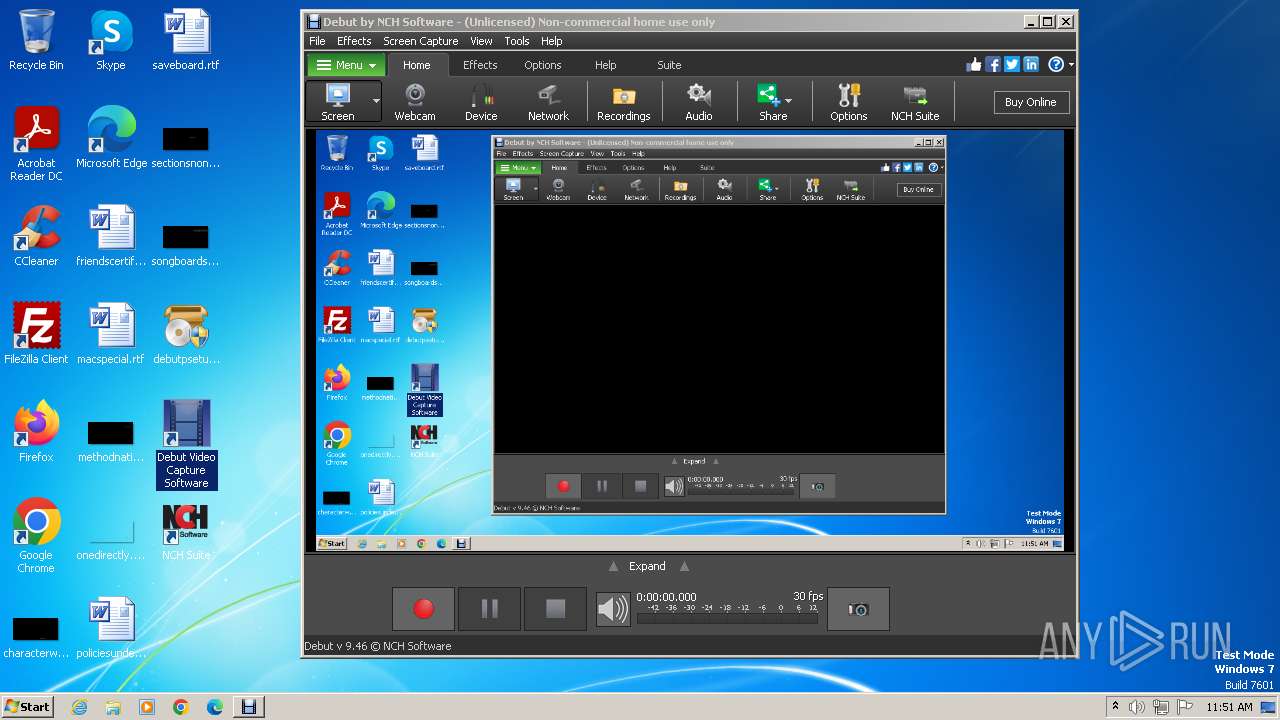Open the Screen Capture menu
Image resolution: width=1280 pixels, height=720 pixels.
tap(421, 41)
